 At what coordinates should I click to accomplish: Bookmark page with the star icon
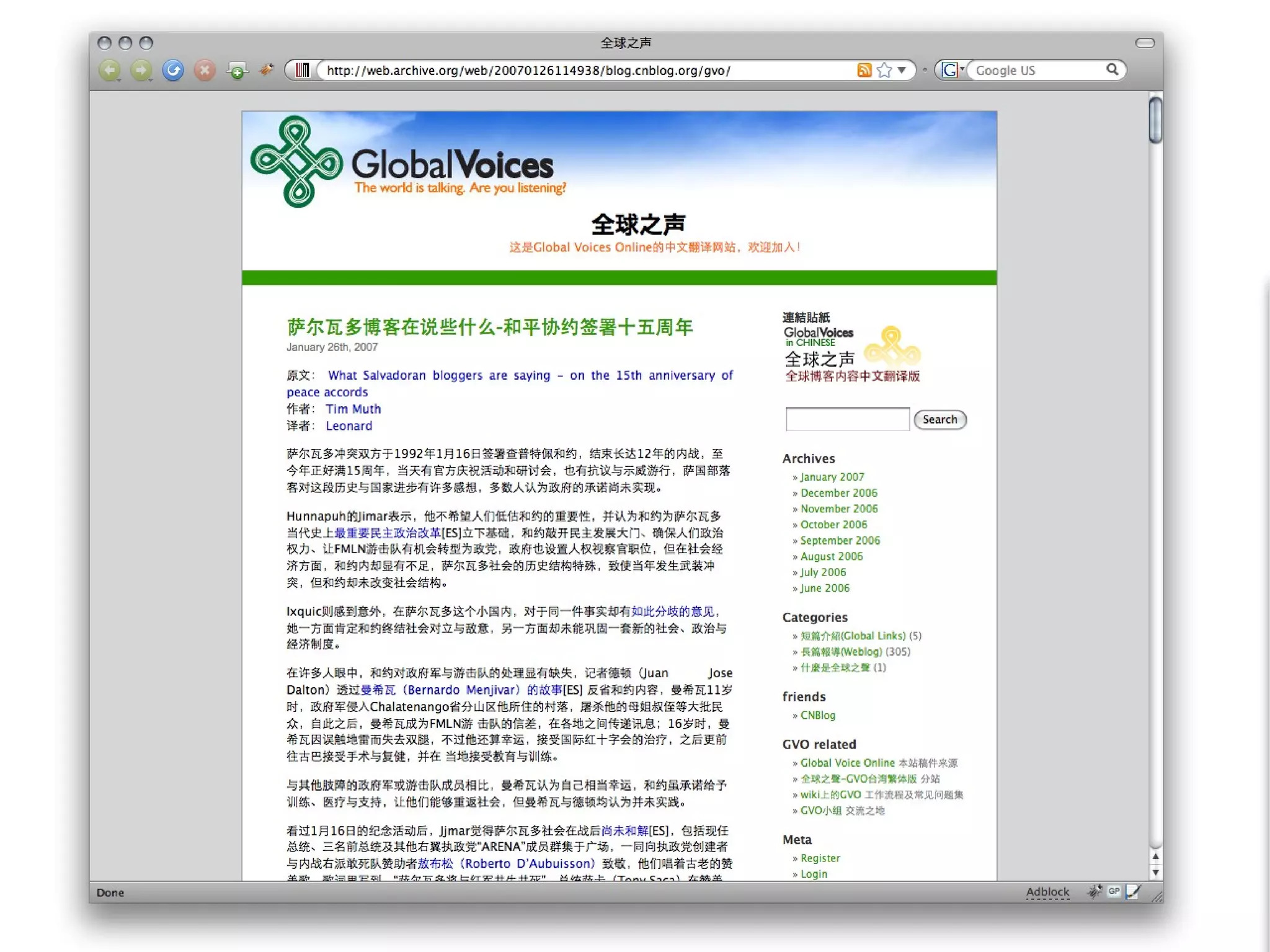coord(884,70)
